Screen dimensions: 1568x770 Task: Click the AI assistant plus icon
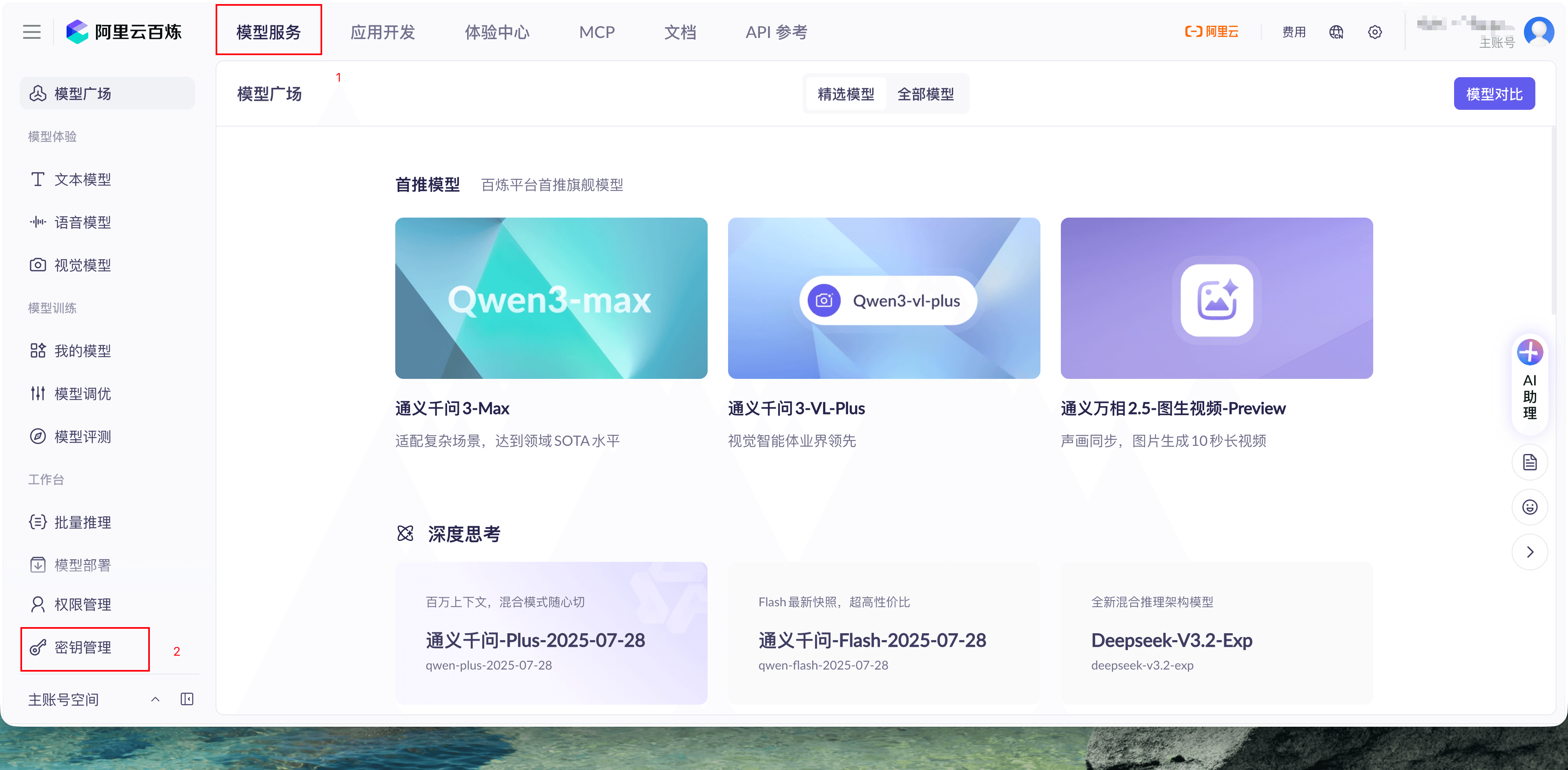point(1529,352)
